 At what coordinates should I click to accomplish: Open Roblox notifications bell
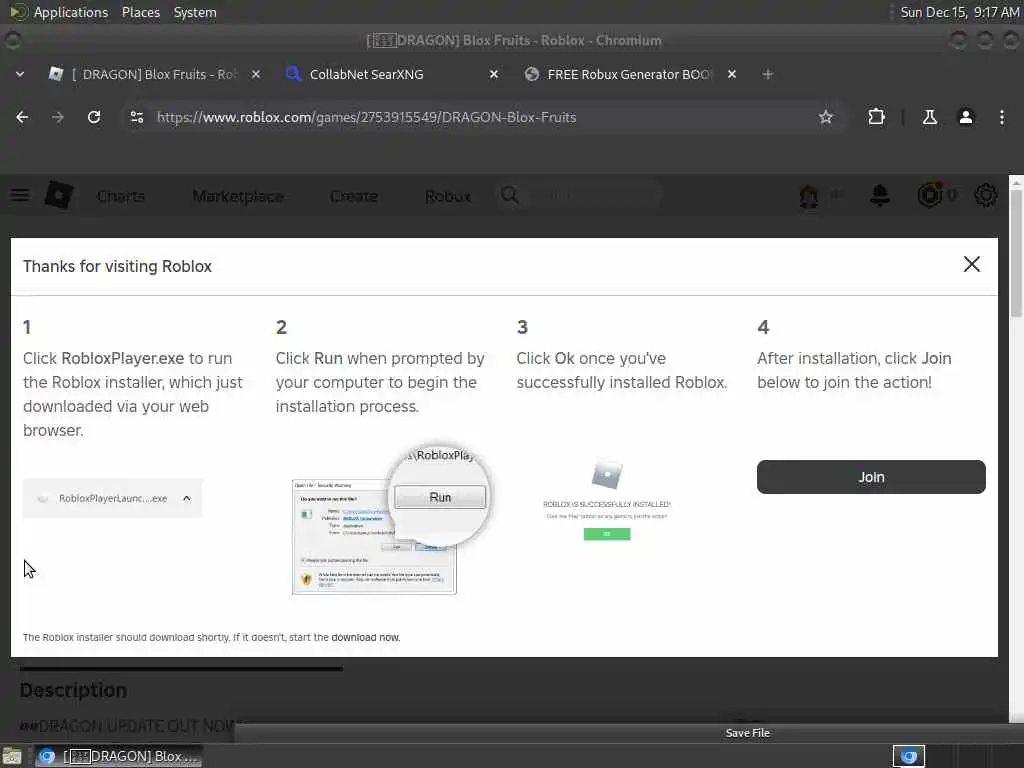pos(880,195)
